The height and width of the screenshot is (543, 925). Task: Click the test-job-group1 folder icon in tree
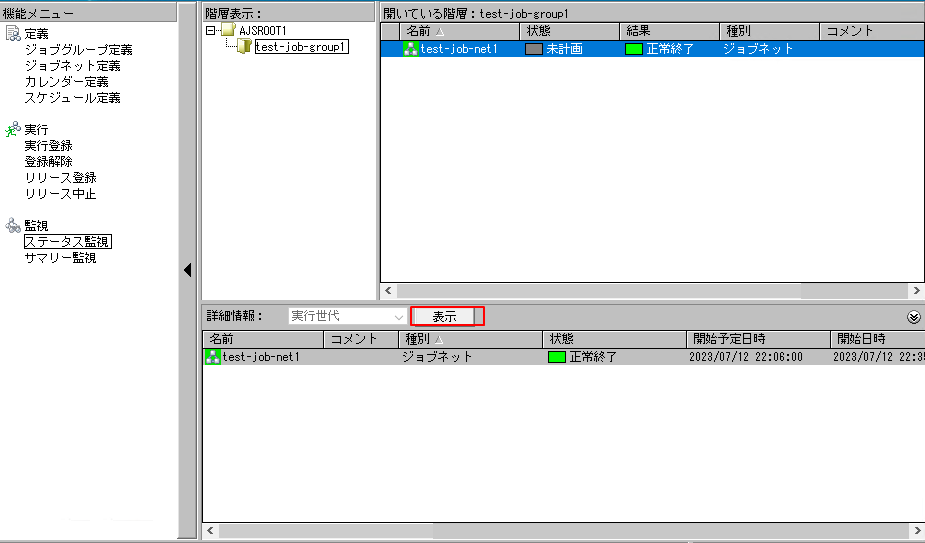[244, 46]
